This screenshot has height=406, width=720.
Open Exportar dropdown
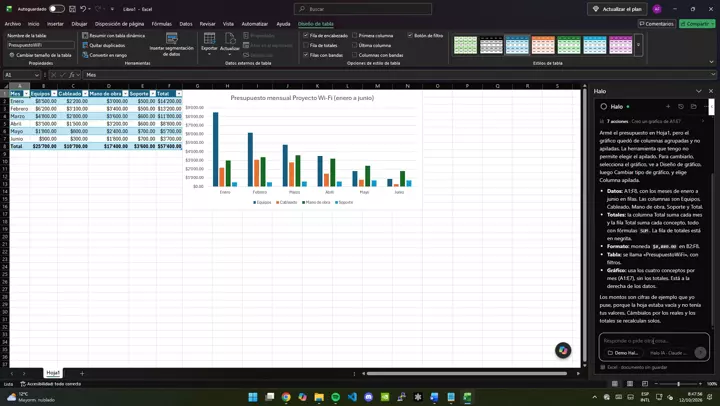pyautogui.click(x=209, y=45)
